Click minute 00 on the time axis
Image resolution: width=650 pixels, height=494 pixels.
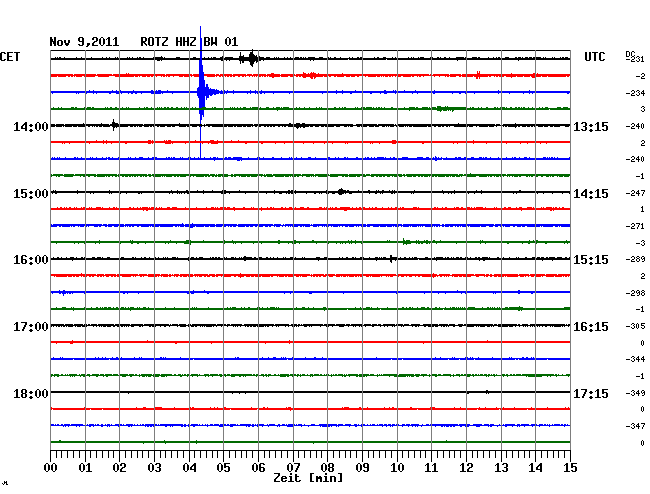pos(50,468)
